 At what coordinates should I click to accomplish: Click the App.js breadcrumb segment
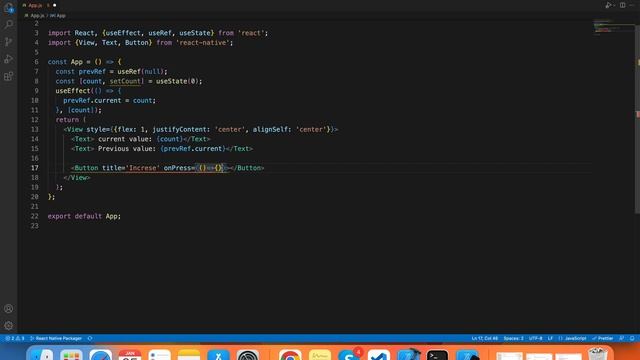tap(37, 16)
